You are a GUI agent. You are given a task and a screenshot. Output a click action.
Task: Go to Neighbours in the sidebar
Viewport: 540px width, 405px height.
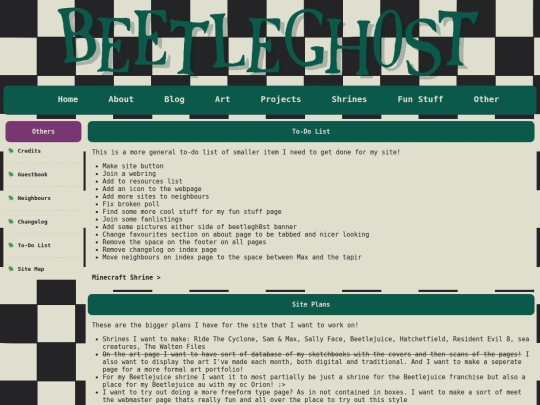[34, 198]
